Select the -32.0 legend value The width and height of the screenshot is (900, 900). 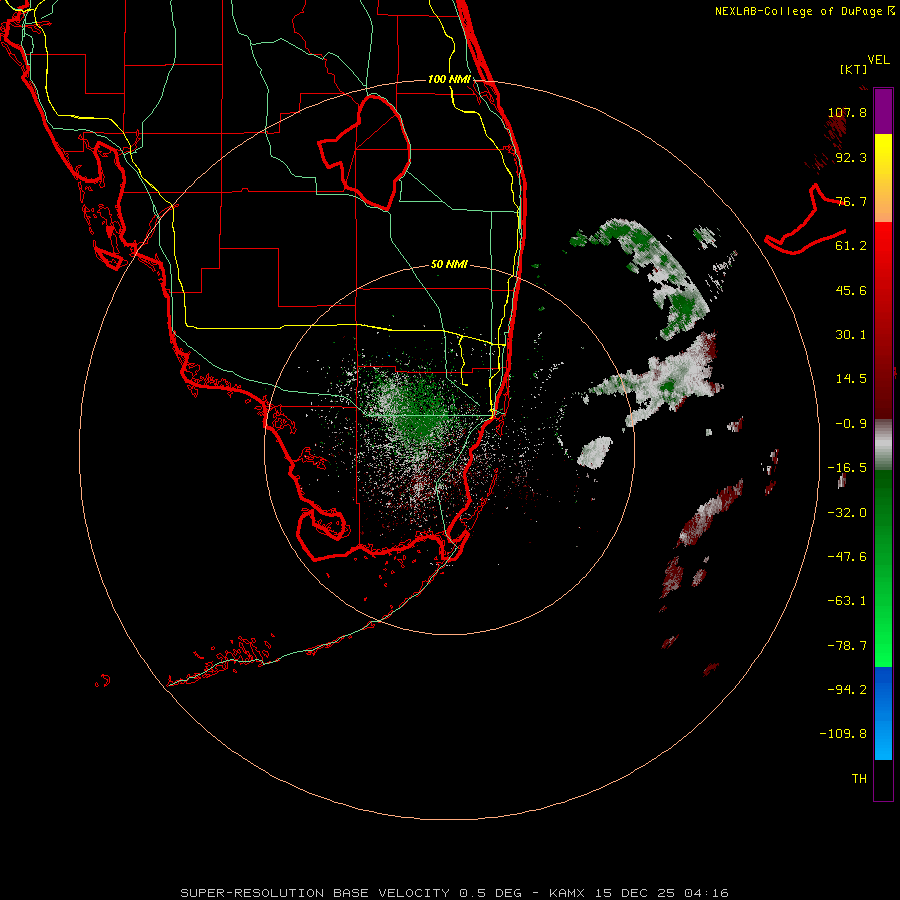tap(847, 513)
